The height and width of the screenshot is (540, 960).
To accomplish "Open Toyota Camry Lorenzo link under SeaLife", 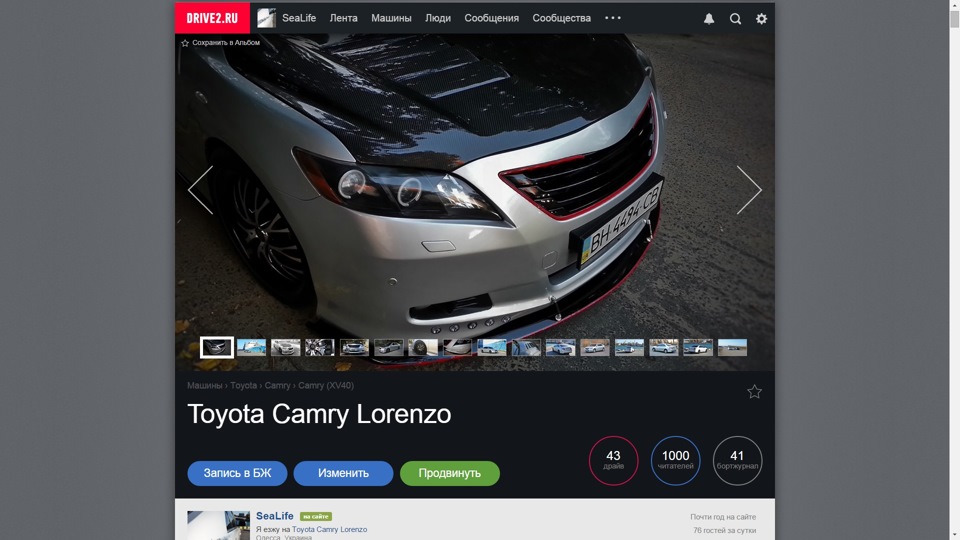I will tap(329, 530).
